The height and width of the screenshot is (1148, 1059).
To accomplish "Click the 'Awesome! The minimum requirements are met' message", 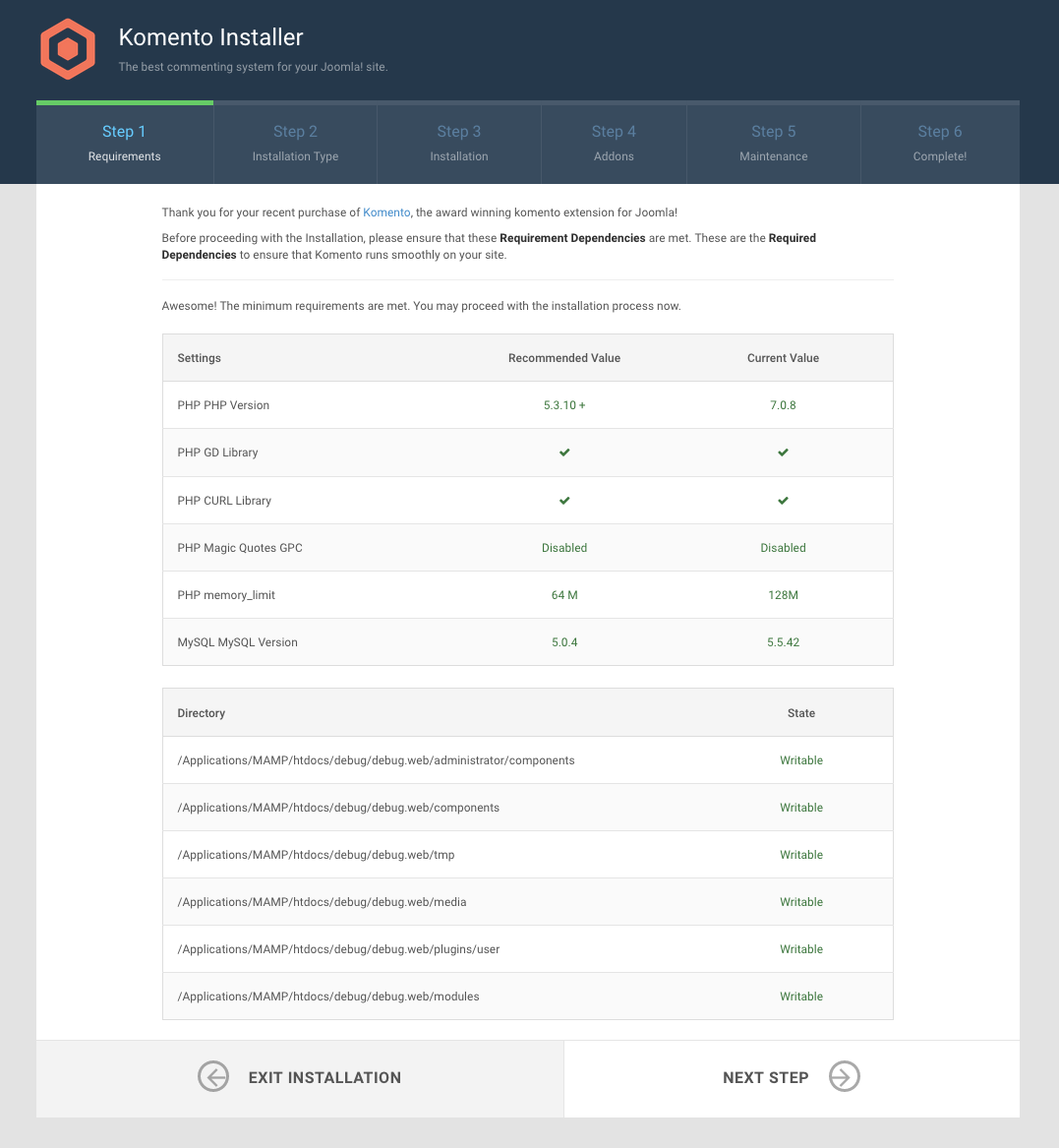I will (x=421, y=306).
